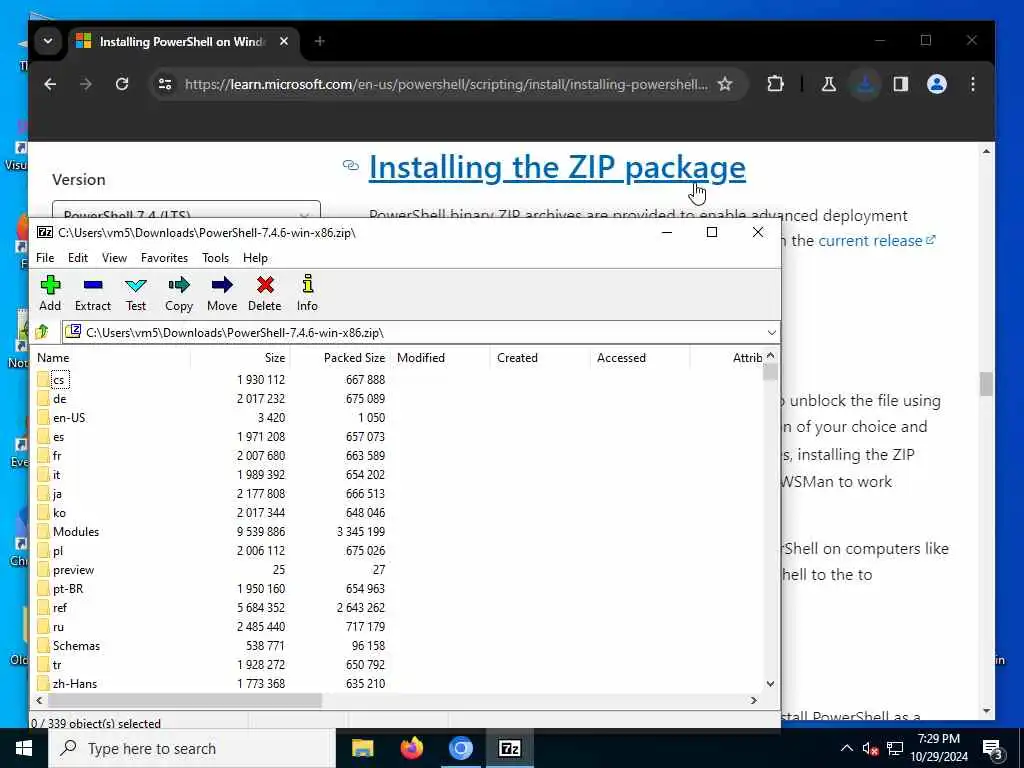Show Chrome downloads
This screenshot has width=1024, height=768.
click(x=865, y=84)
